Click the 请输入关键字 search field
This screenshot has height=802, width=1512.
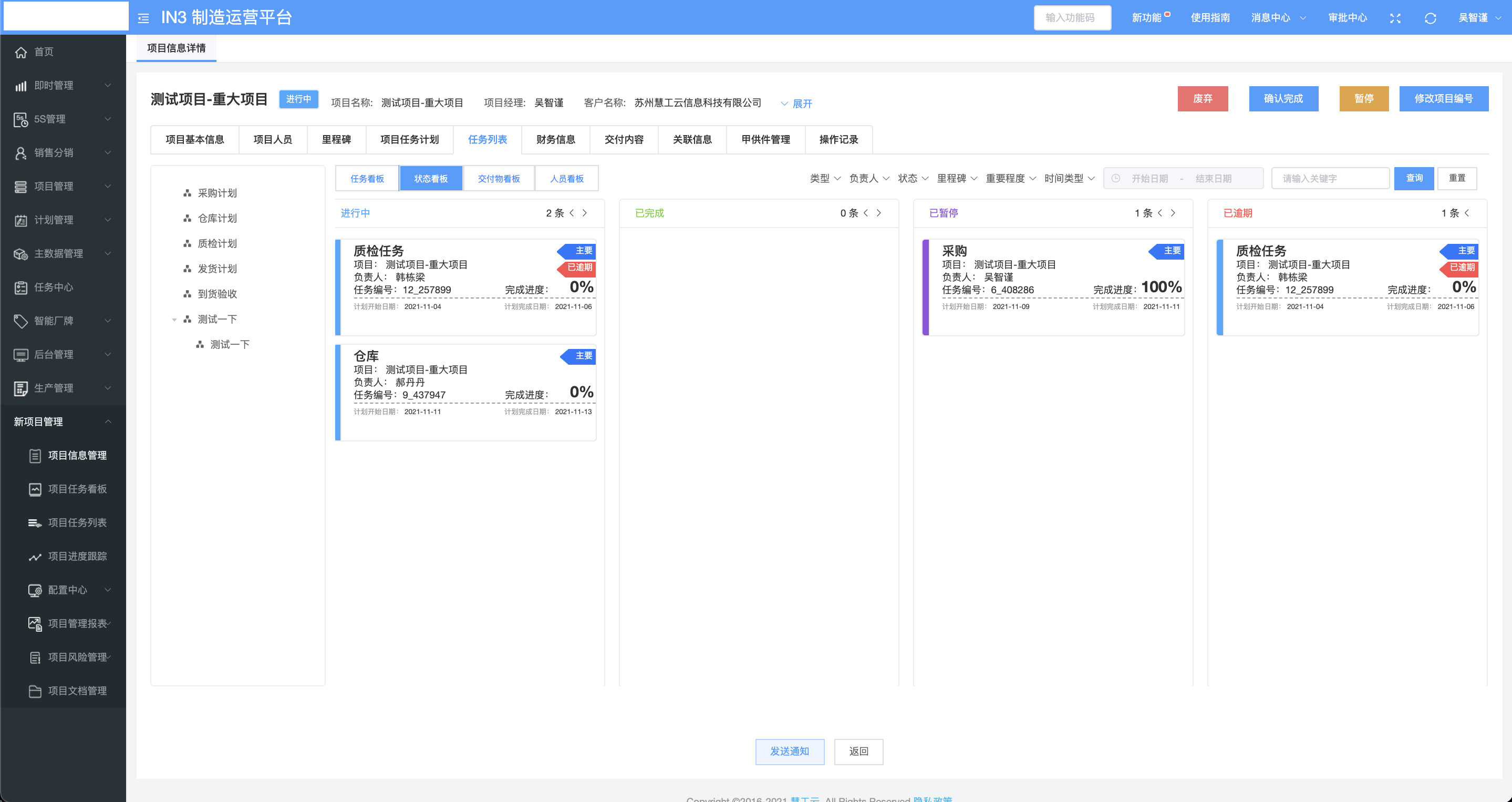coord(1331,179)
